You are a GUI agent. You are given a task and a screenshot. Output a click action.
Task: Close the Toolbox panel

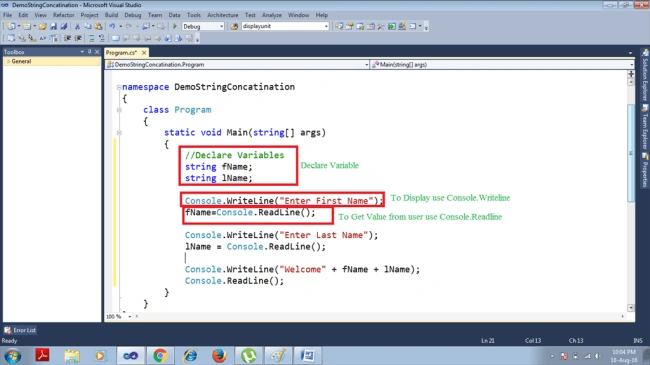tap(97, 52)
